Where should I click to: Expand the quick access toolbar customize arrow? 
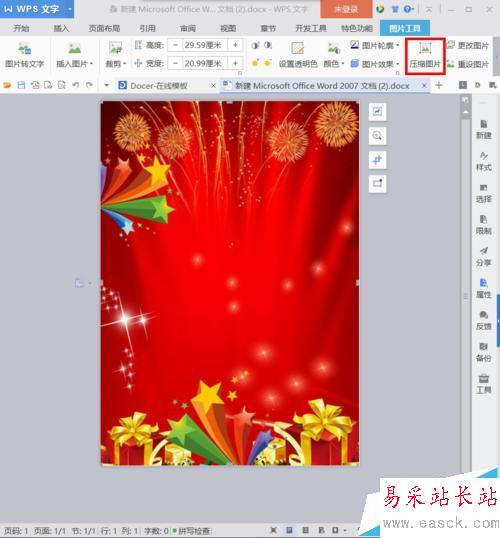click(x=106, y=85)
